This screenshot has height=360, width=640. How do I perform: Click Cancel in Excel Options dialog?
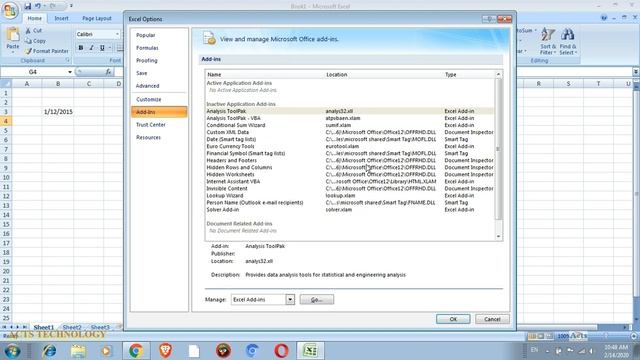pos(492,319)
